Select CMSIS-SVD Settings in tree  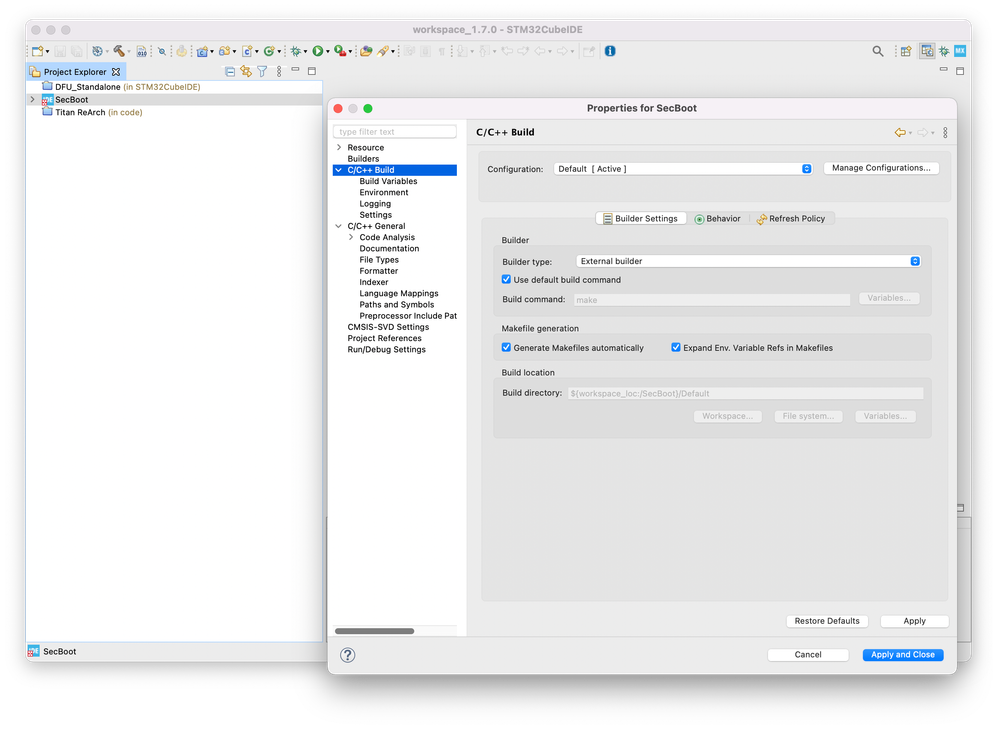[x=388, y=327]
